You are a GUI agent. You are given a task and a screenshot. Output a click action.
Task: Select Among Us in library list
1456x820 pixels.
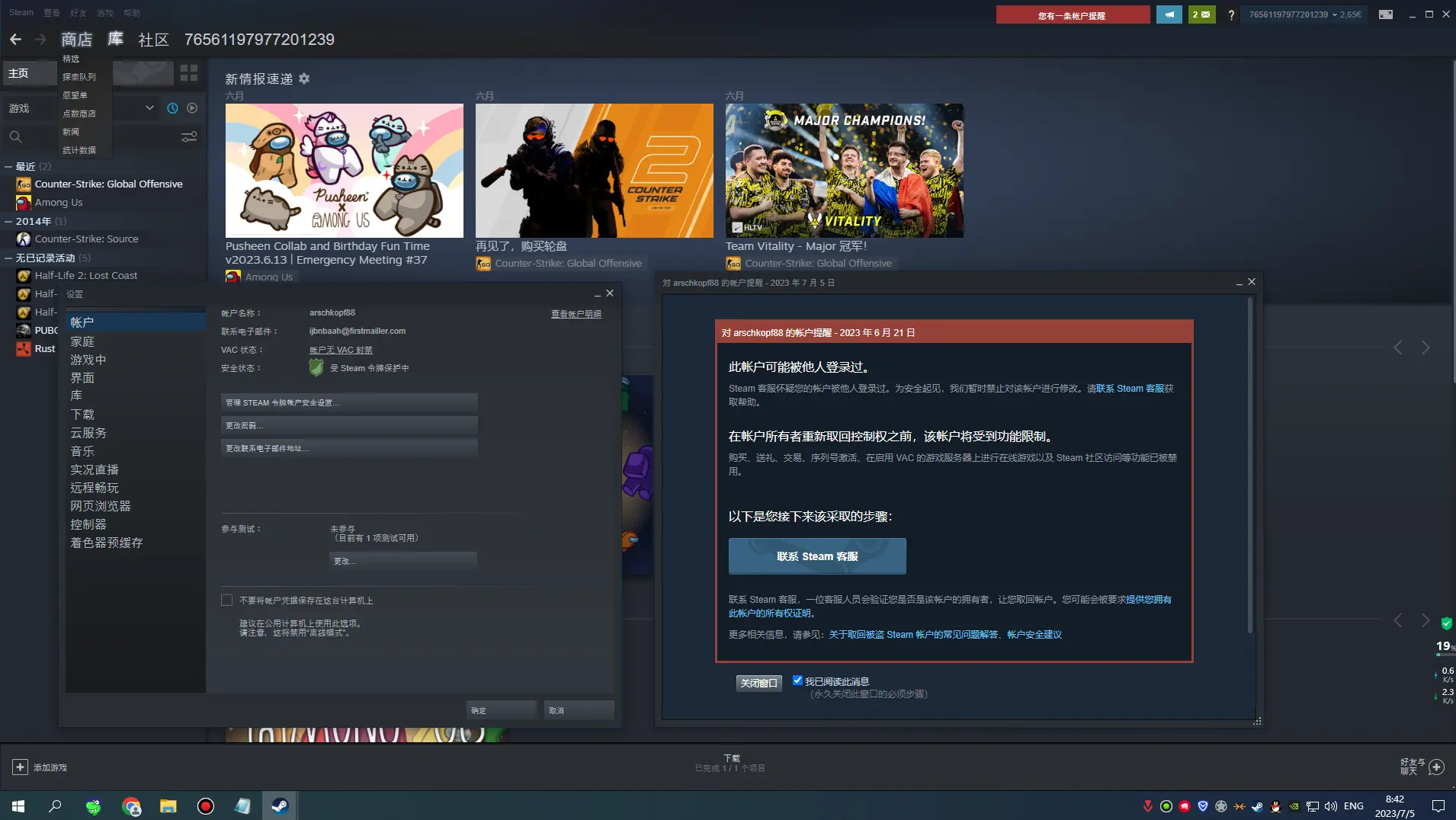pos(59,202)
